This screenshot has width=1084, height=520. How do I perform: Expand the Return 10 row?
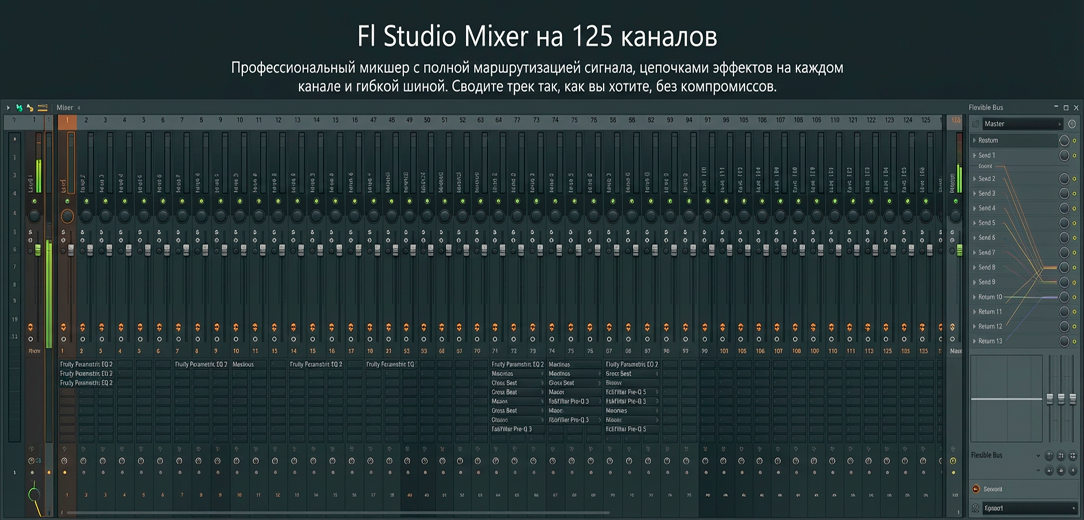click(974, 297)
